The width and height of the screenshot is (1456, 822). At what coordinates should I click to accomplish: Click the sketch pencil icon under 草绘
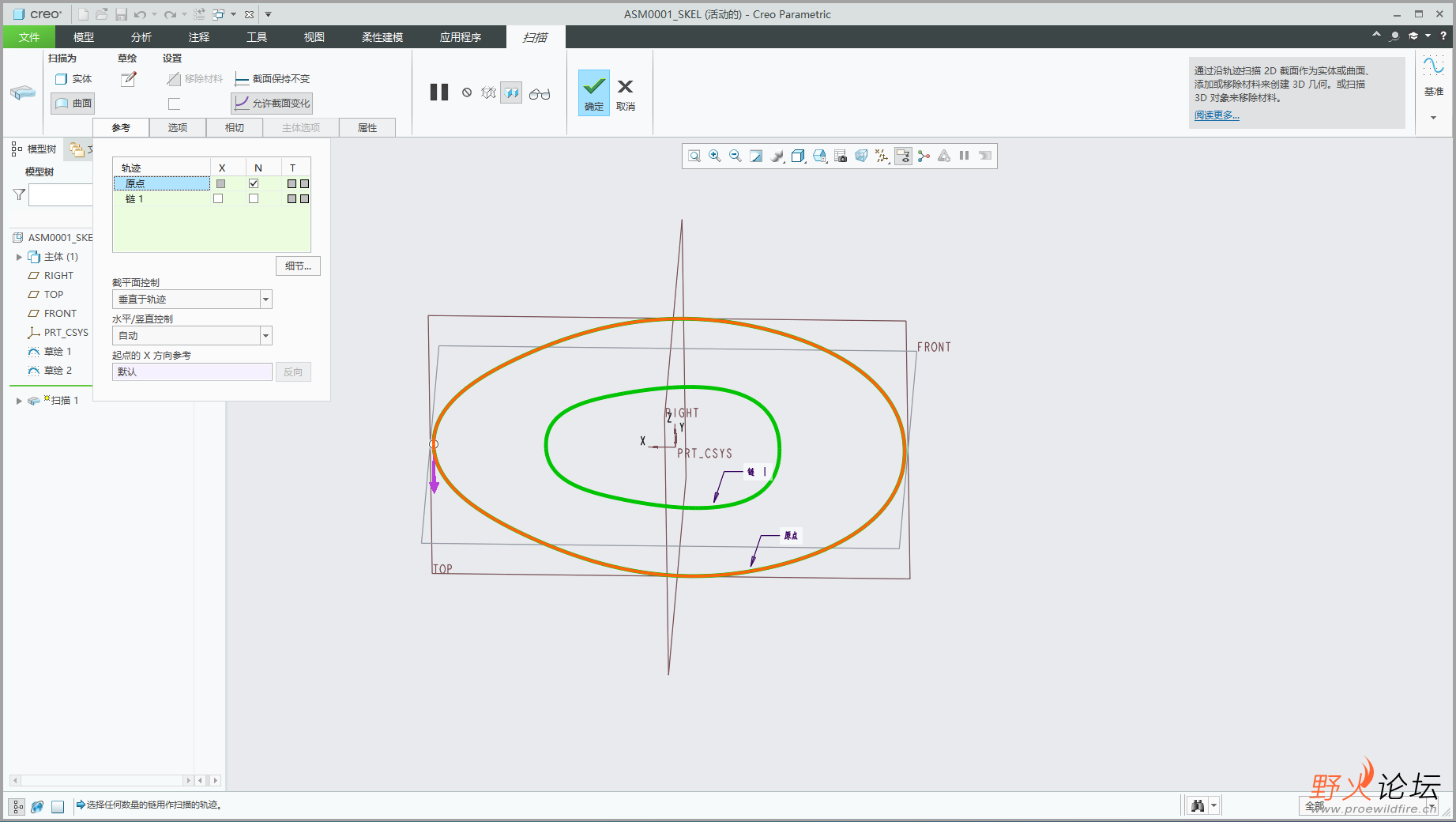128,79
